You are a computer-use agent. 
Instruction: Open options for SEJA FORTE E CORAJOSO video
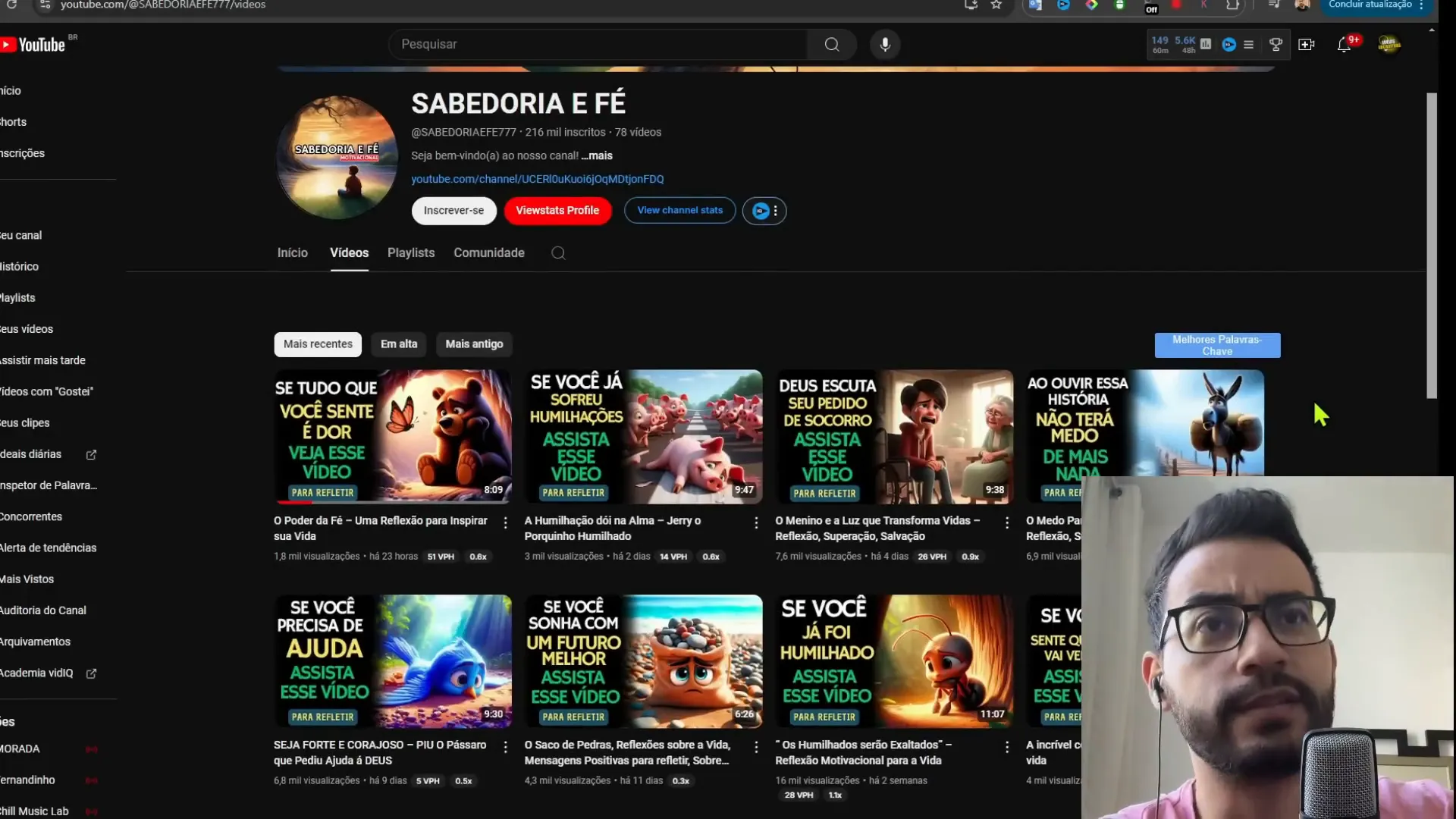click(x=506, y=747)
